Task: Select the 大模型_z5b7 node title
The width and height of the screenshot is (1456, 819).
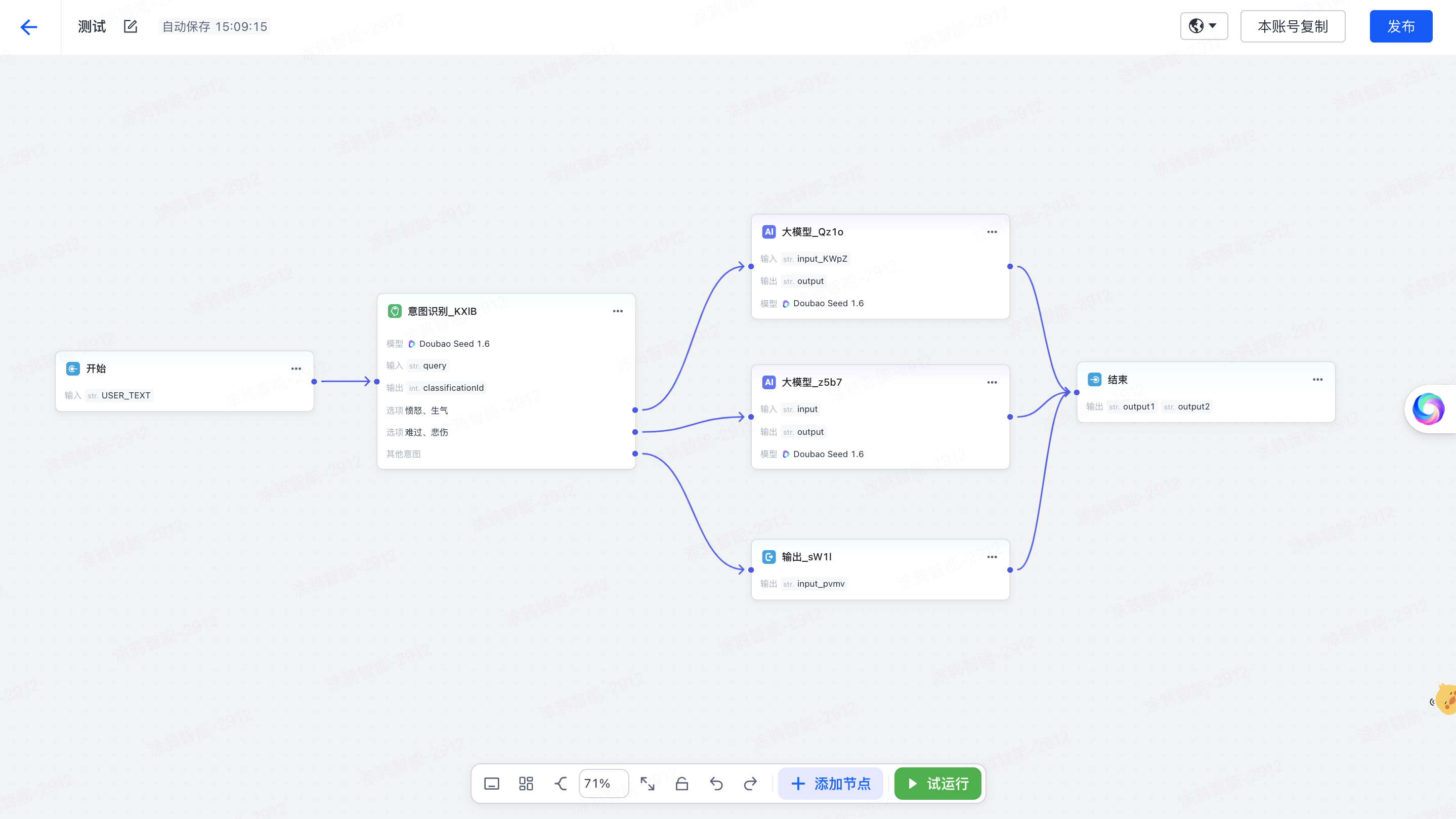Action: point(811,382)
